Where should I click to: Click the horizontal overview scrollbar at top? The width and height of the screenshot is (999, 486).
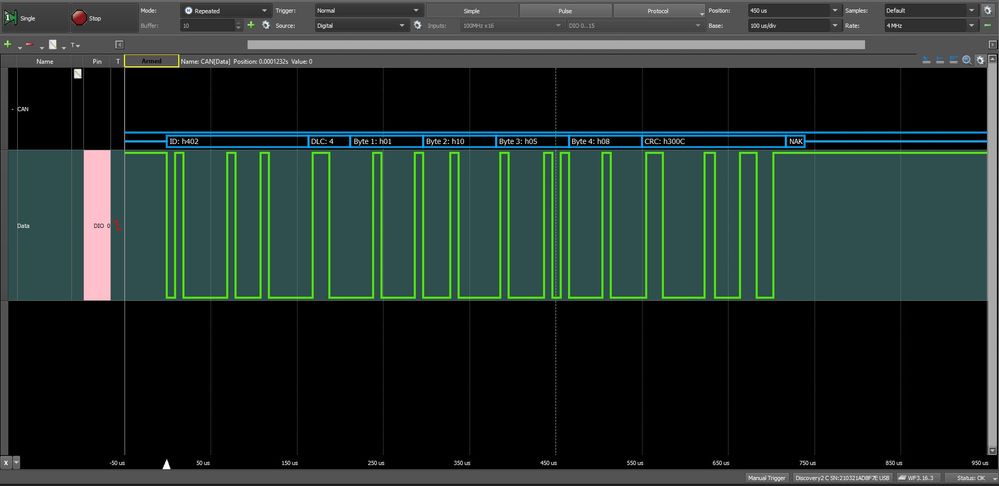tap(556, 45)
